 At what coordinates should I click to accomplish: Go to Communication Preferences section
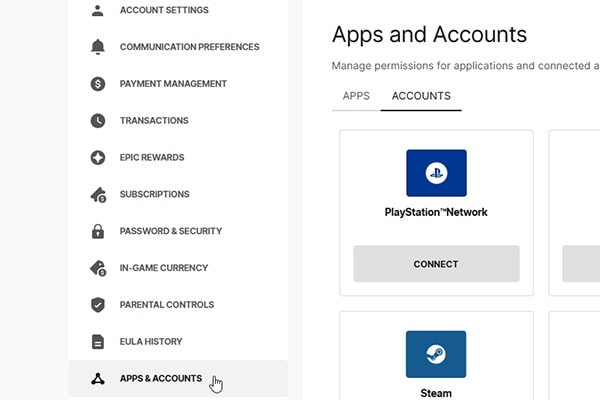coord(189,47)
